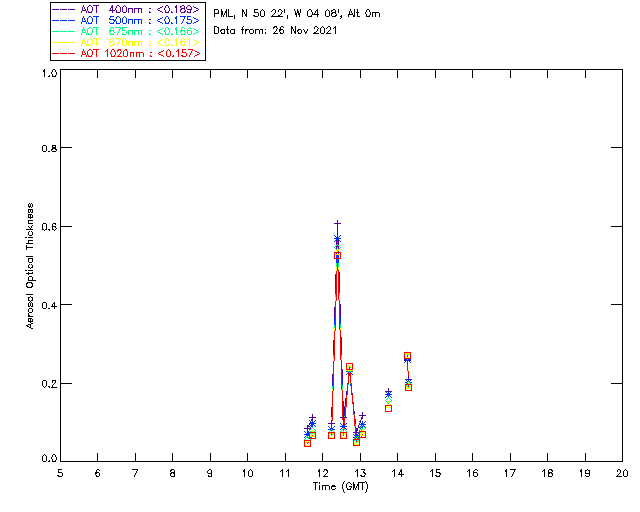Click the 'Time (GMT)' x-axis label

pyautogui.click(x=340, y=487)
